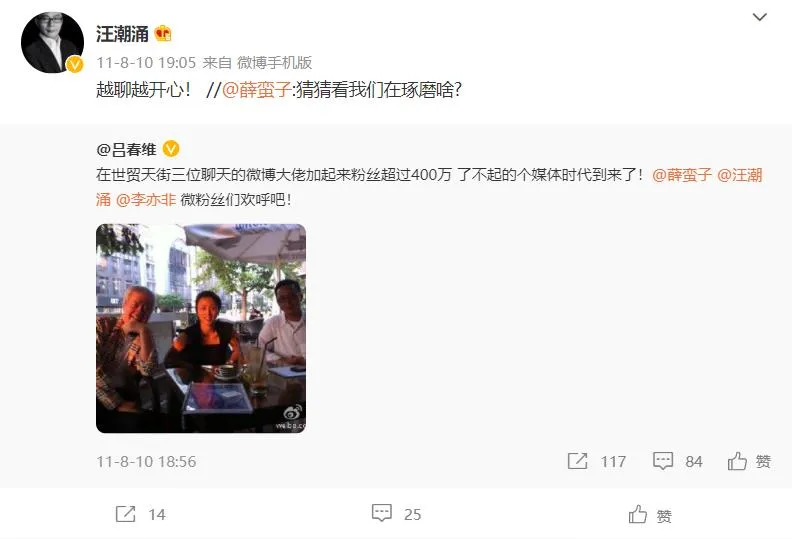
Task: Click the 11-8-10 19:05 post timestamp
Action: tap(146, 63)
